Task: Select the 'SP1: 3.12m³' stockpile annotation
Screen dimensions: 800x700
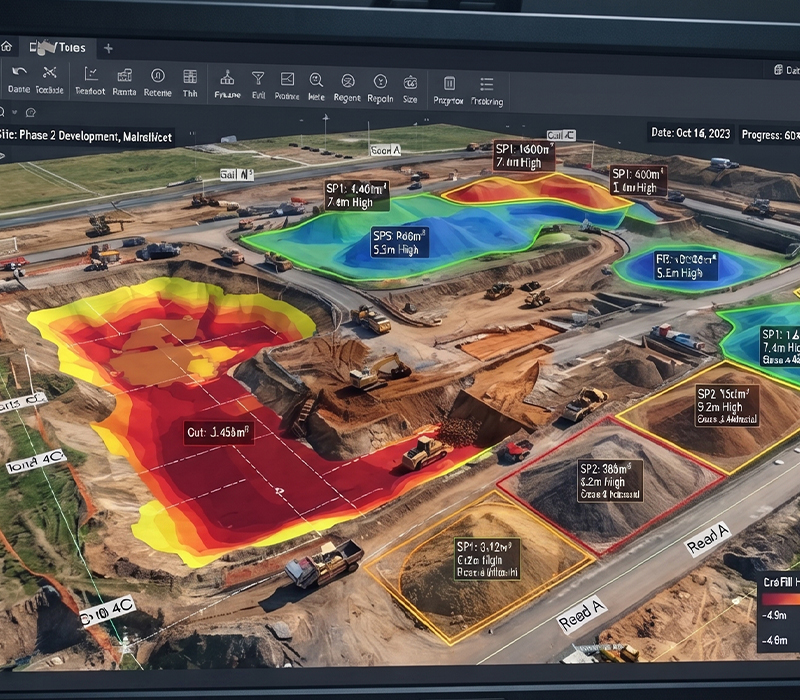Action: [487, 559]
